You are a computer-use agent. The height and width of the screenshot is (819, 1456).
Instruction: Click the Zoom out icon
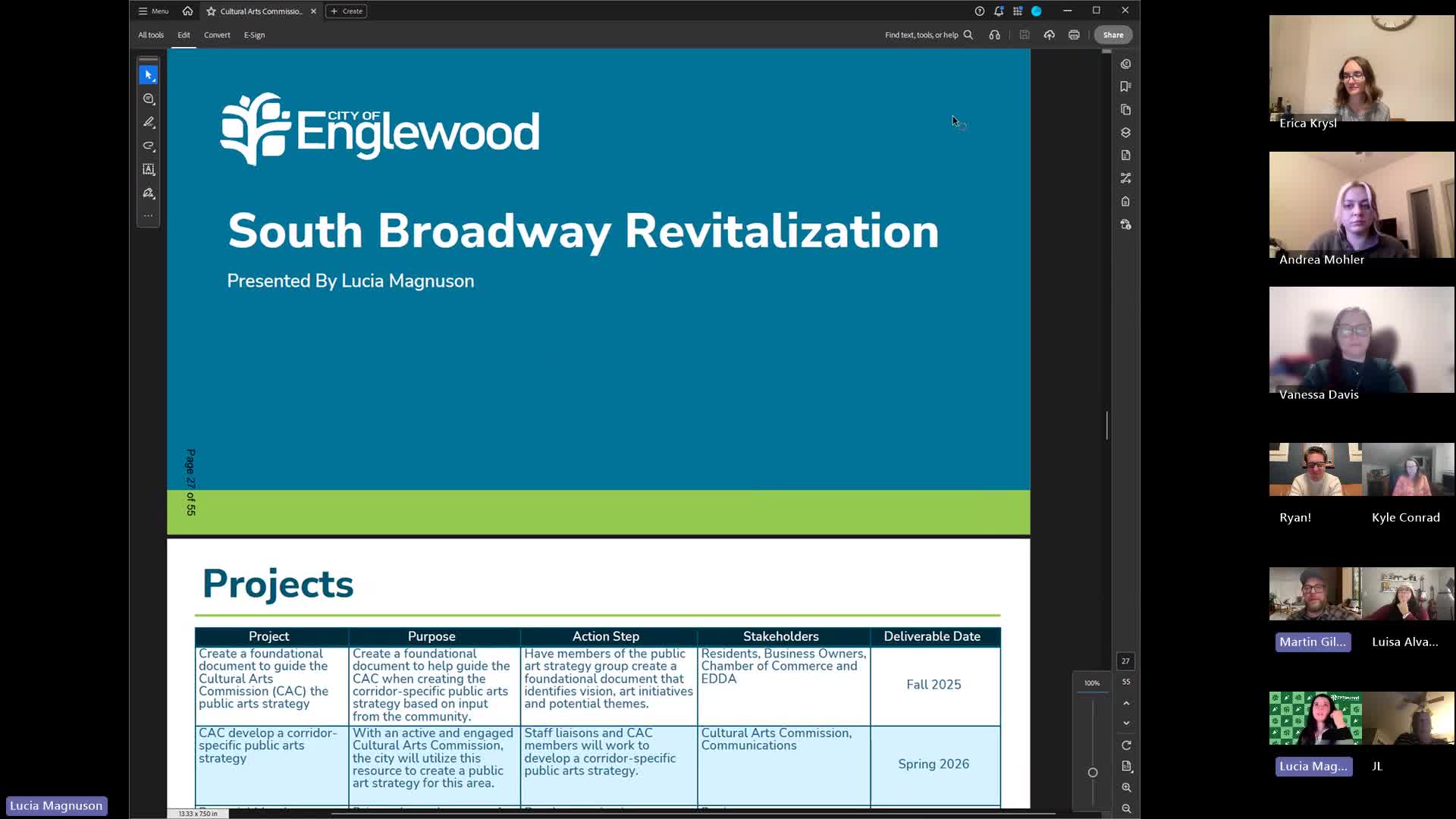click(1125, 808)
